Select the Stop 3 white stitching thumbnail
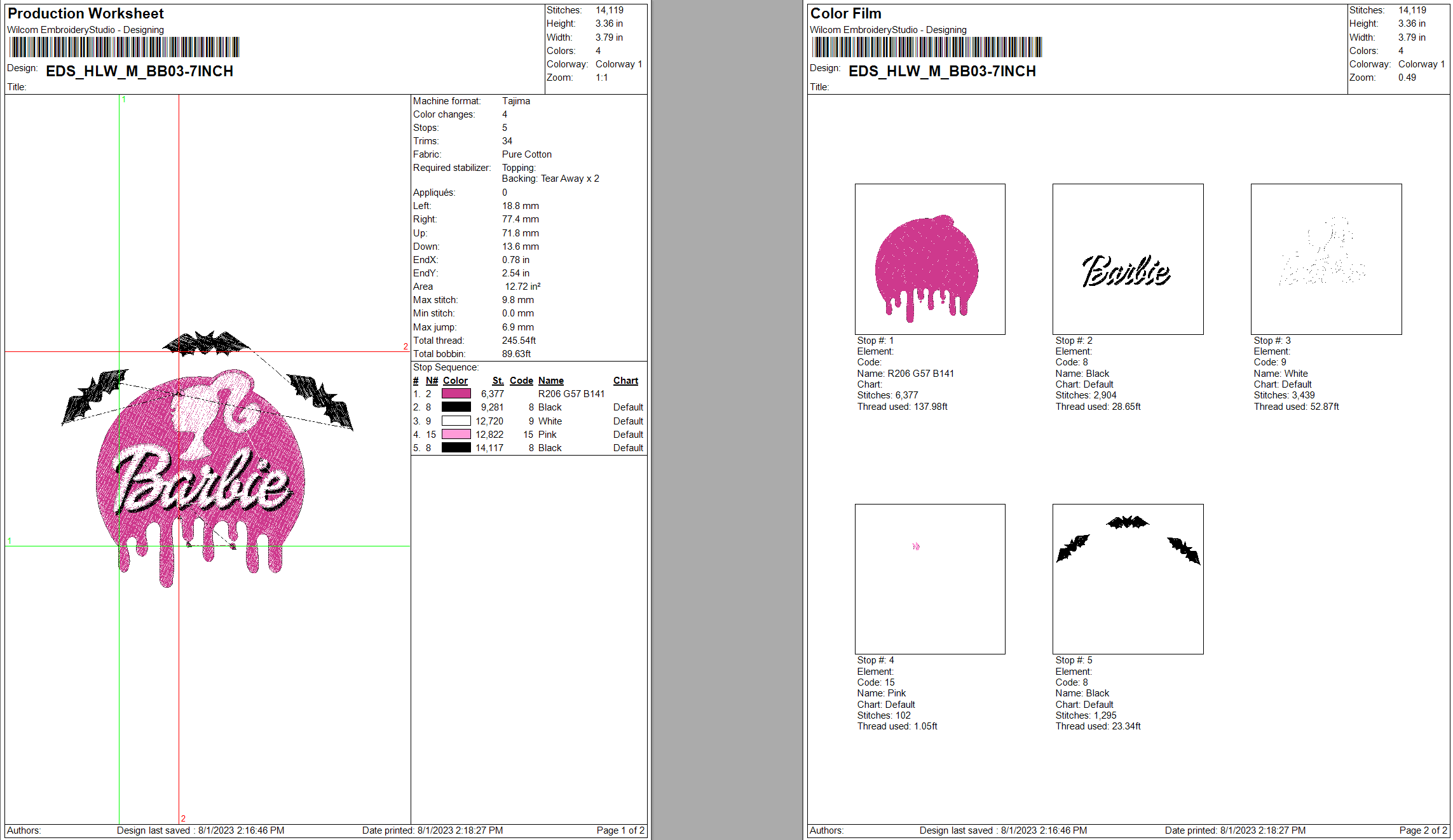 point(1327,259)
